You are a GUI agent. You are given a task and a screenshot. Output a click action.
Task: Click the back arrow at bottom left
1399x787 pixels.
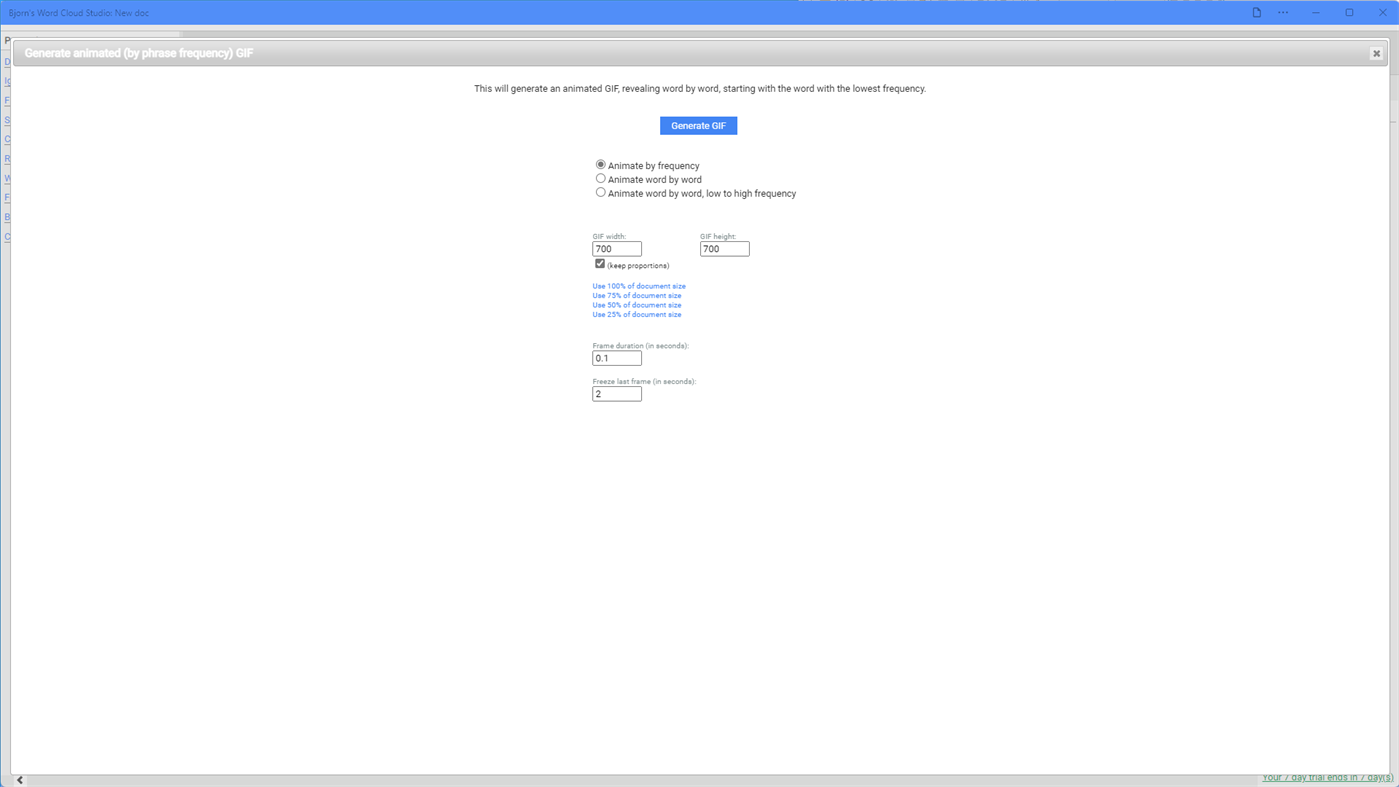point(17,779)
